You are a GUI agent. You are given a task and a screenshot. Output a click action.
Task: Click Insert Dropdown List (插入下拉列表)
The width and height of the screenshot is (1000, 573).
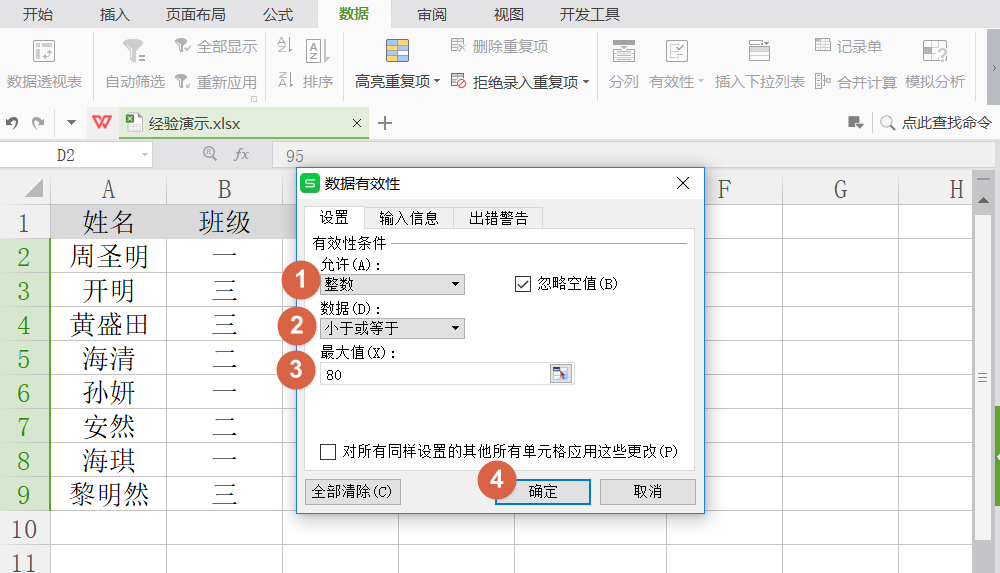tap(760, 63)
